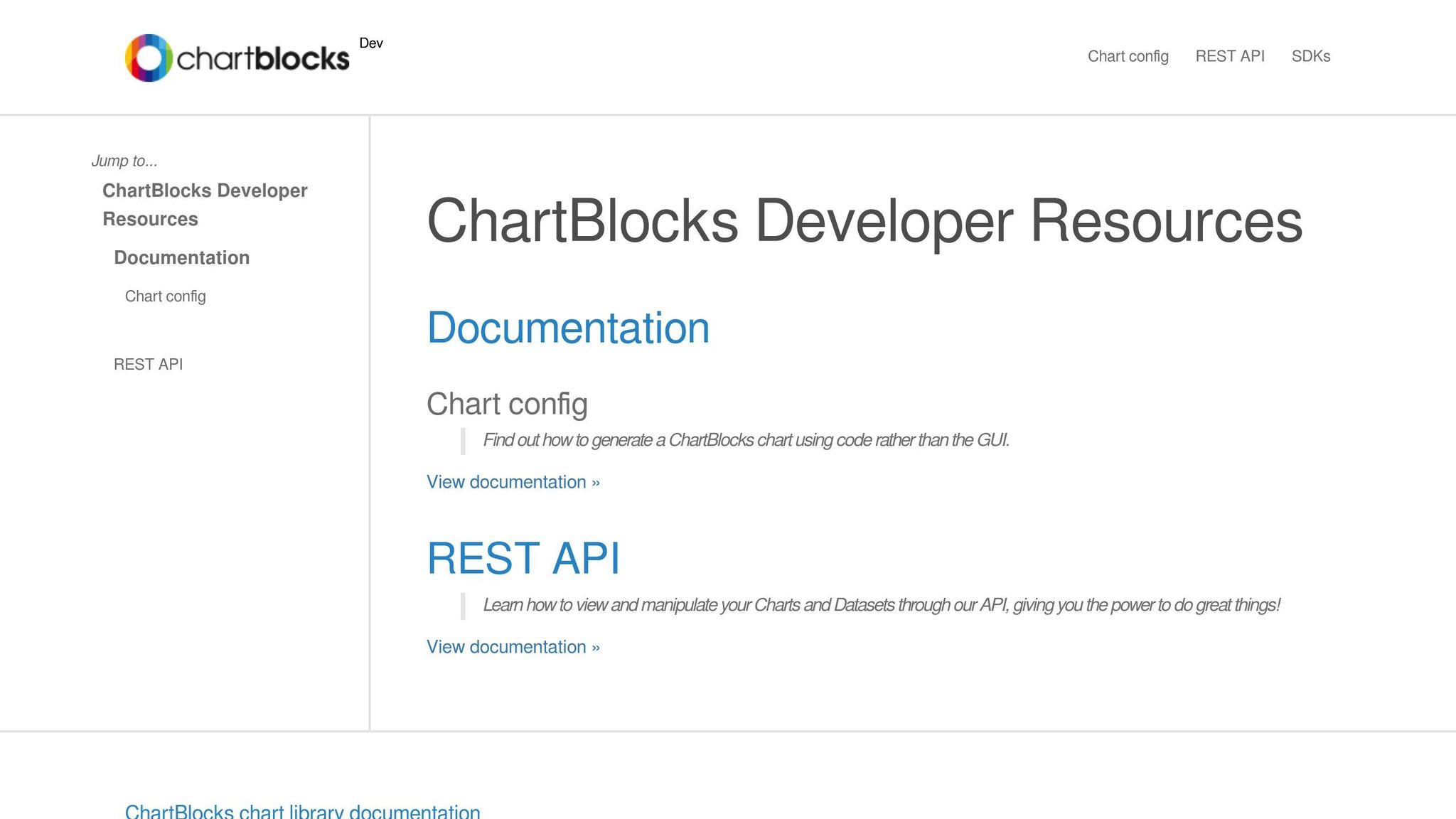Click the blue Documentation heading

click(x=568, y=328)
